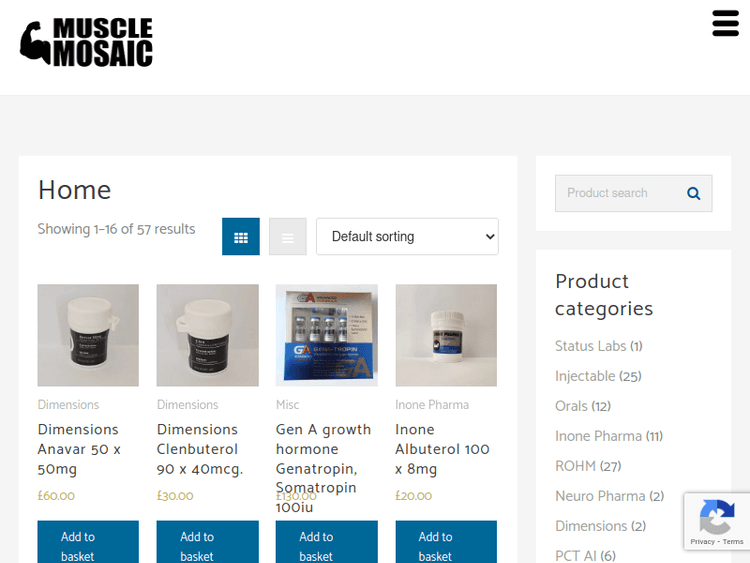Viewport: 750px width, 563px height.
Task: Select the ROHM product category
Action: (576, 466)
